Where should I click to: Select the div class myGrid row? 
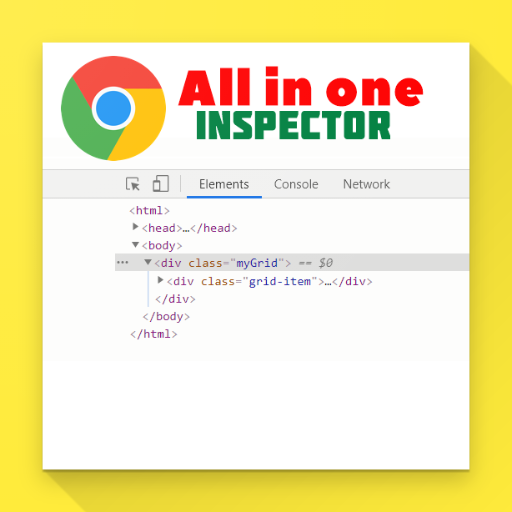(x=292, y=263)
